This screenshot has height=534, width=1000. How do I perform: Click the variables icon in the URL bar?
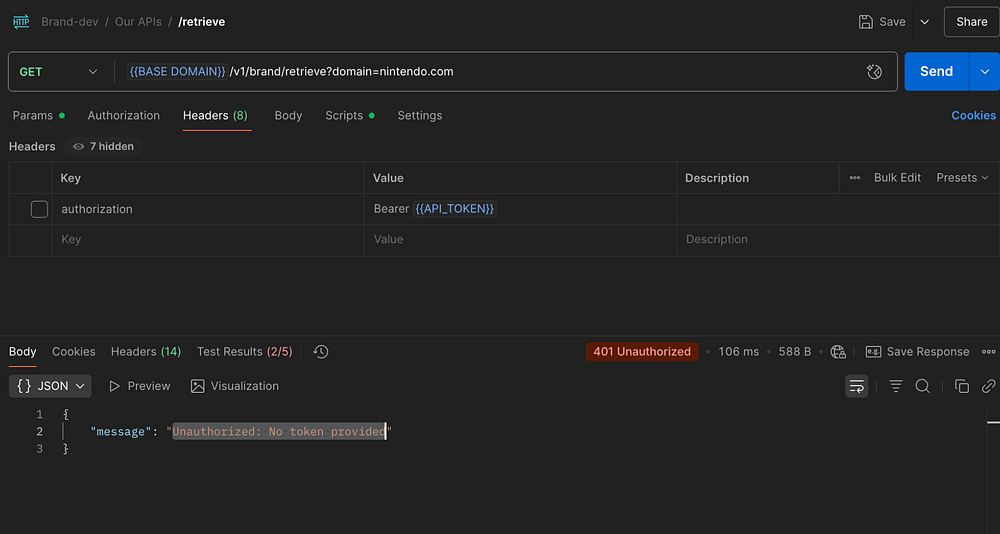(874, 72)
